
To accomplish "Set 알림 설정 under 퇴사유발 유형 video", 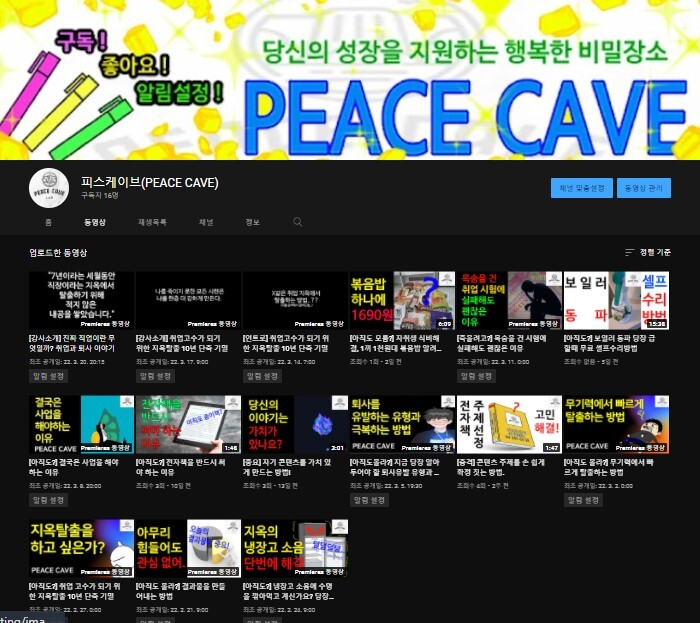I will 369,500.
